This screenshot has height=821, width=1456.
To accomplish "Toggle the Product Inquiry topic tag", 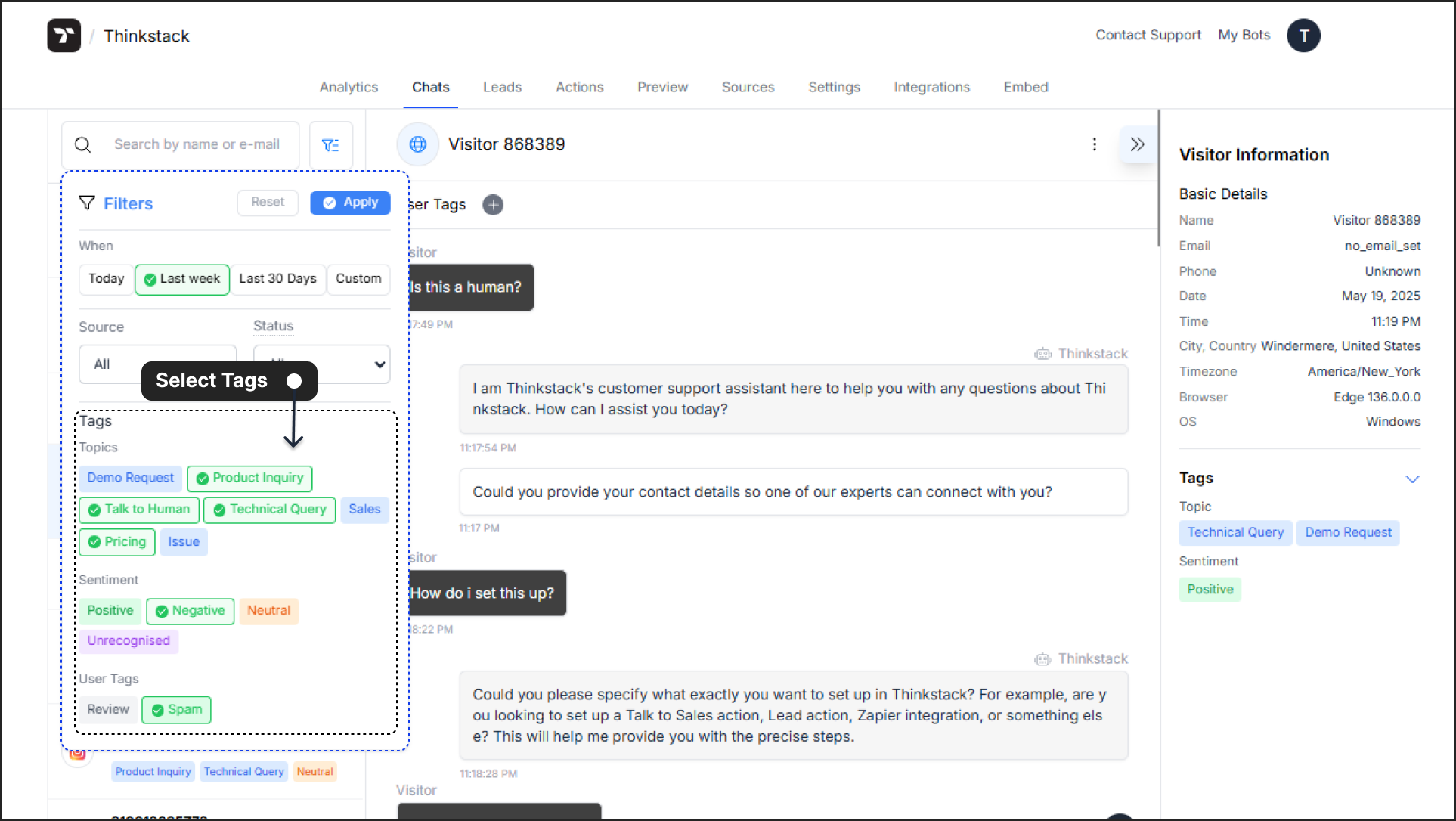I will coord(249,478).
